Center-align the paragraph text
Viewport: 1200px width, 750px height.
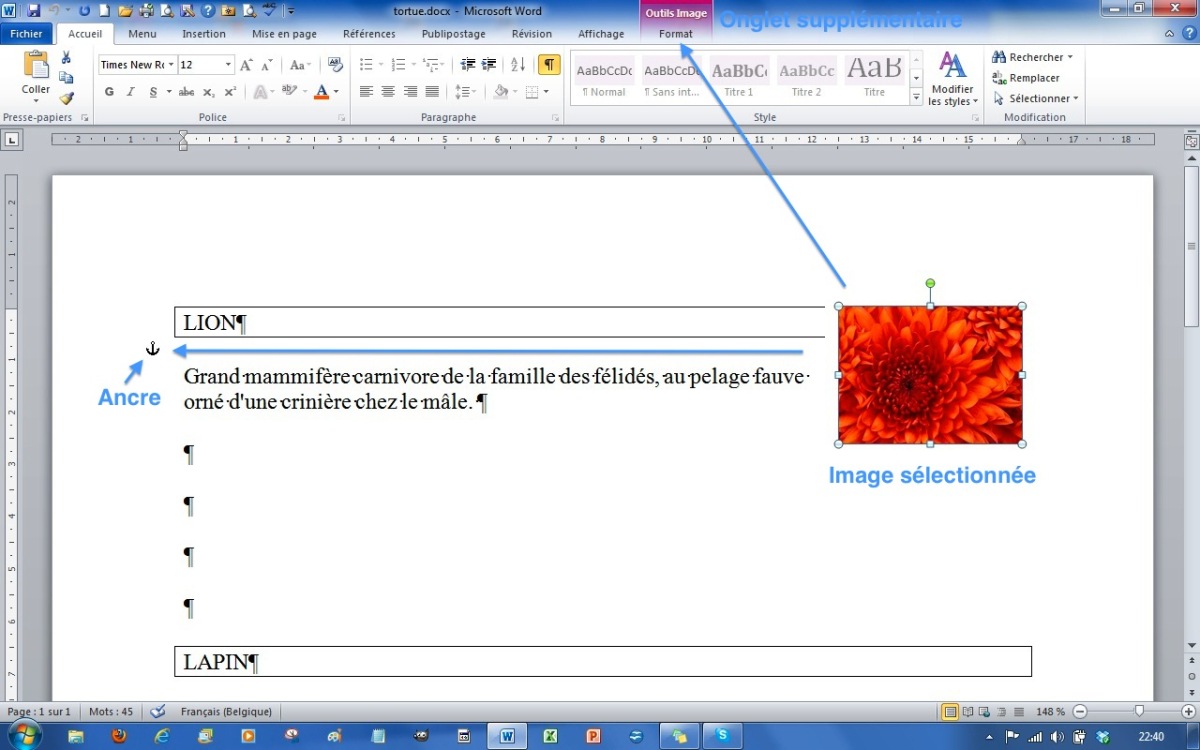[388, 92]
